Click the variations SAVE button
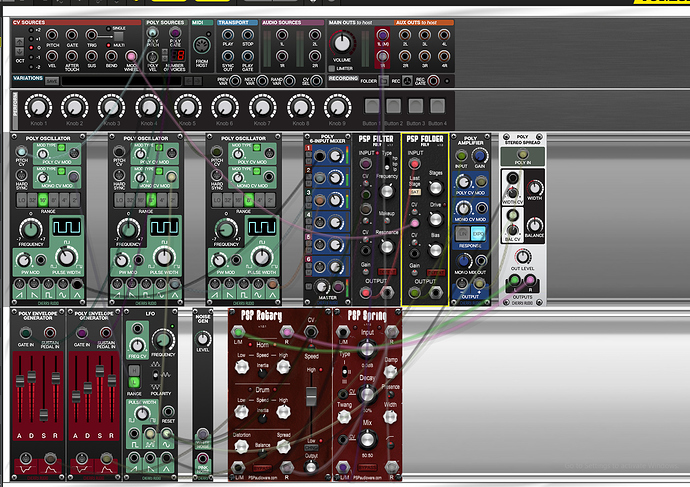The image size is (690, 487). pos(52,81)
